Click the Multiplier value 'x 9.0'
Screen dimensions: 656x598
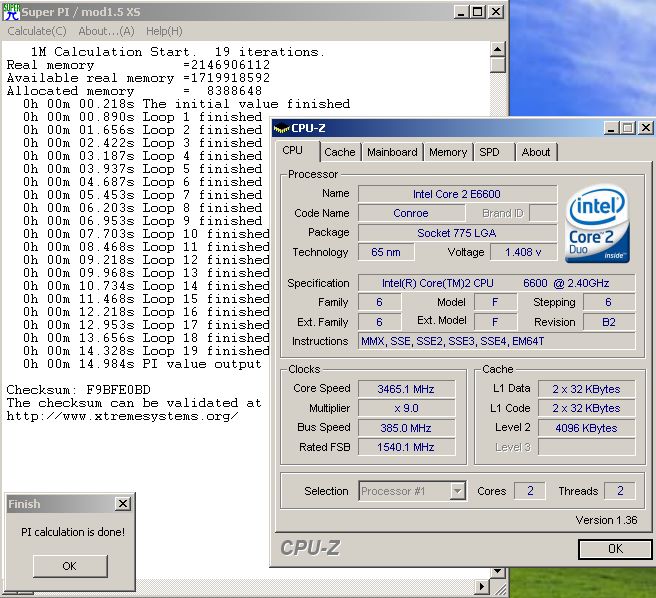(x=406, y=408)
